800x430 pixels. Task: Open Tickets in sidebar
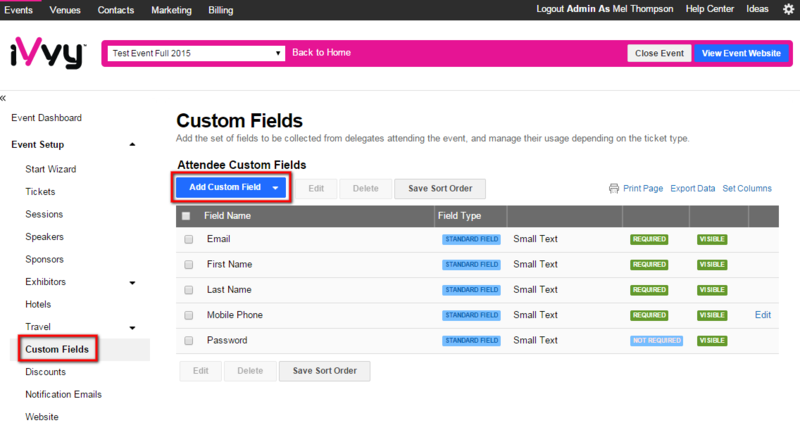[x=40, y=192]
